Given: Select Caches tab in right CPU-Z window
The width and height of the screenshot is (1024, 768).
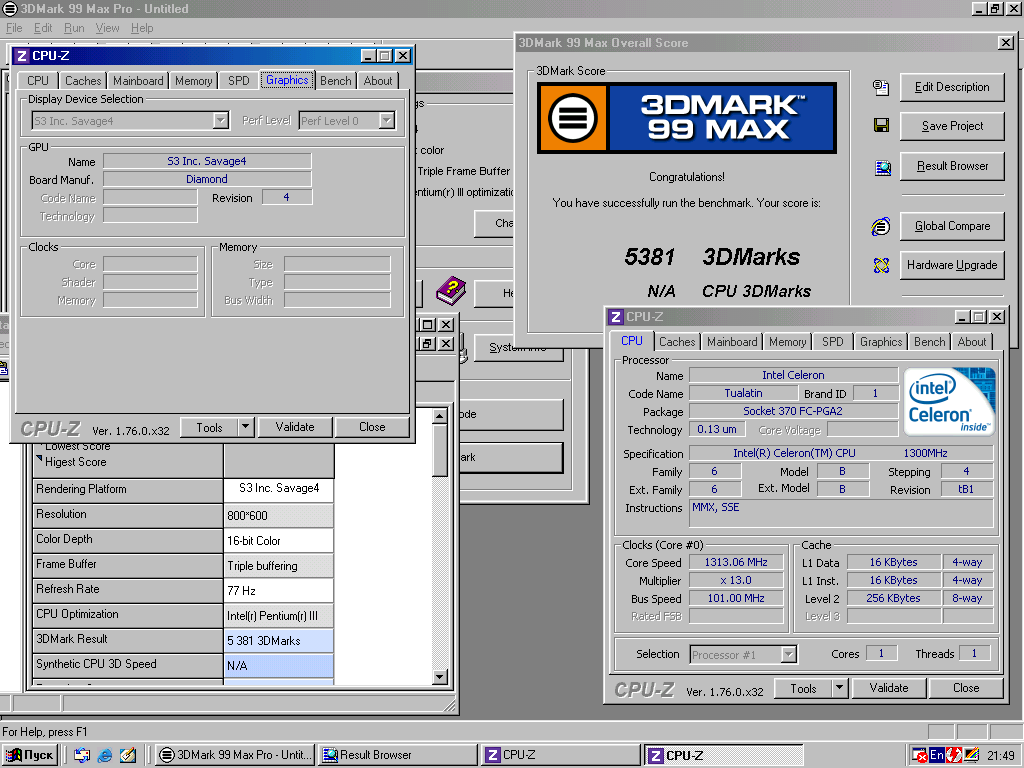Looking at the screenshot, I should (677, 342).
